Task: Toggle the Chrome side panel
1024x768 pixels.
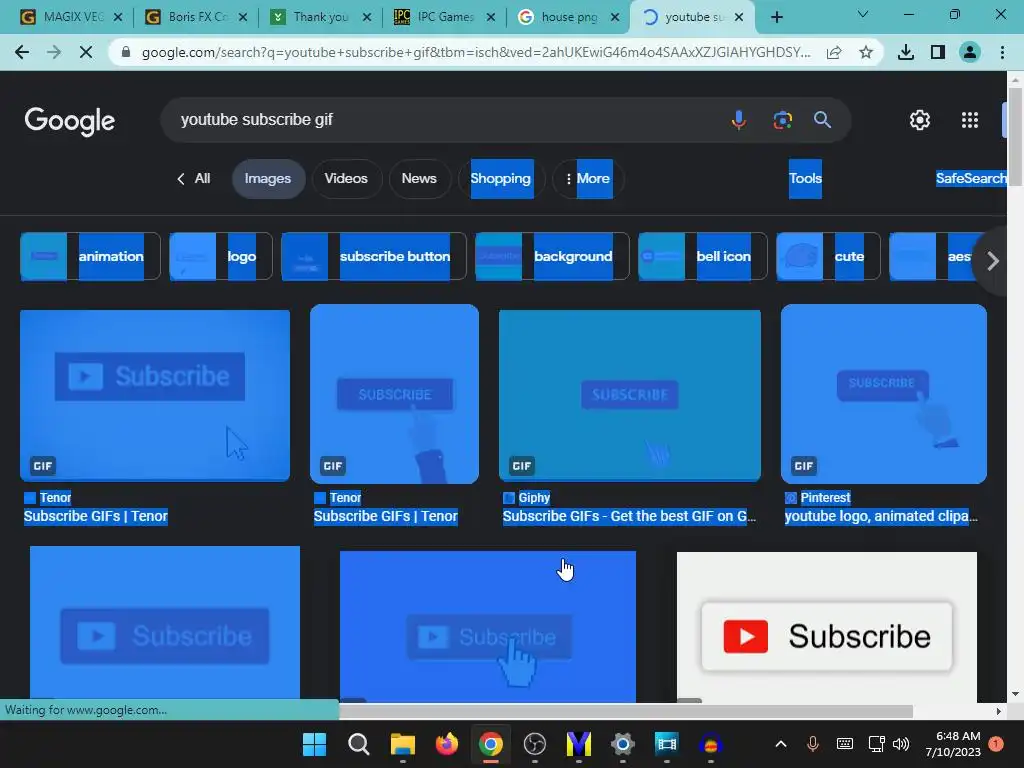Action: pos(938,52)
